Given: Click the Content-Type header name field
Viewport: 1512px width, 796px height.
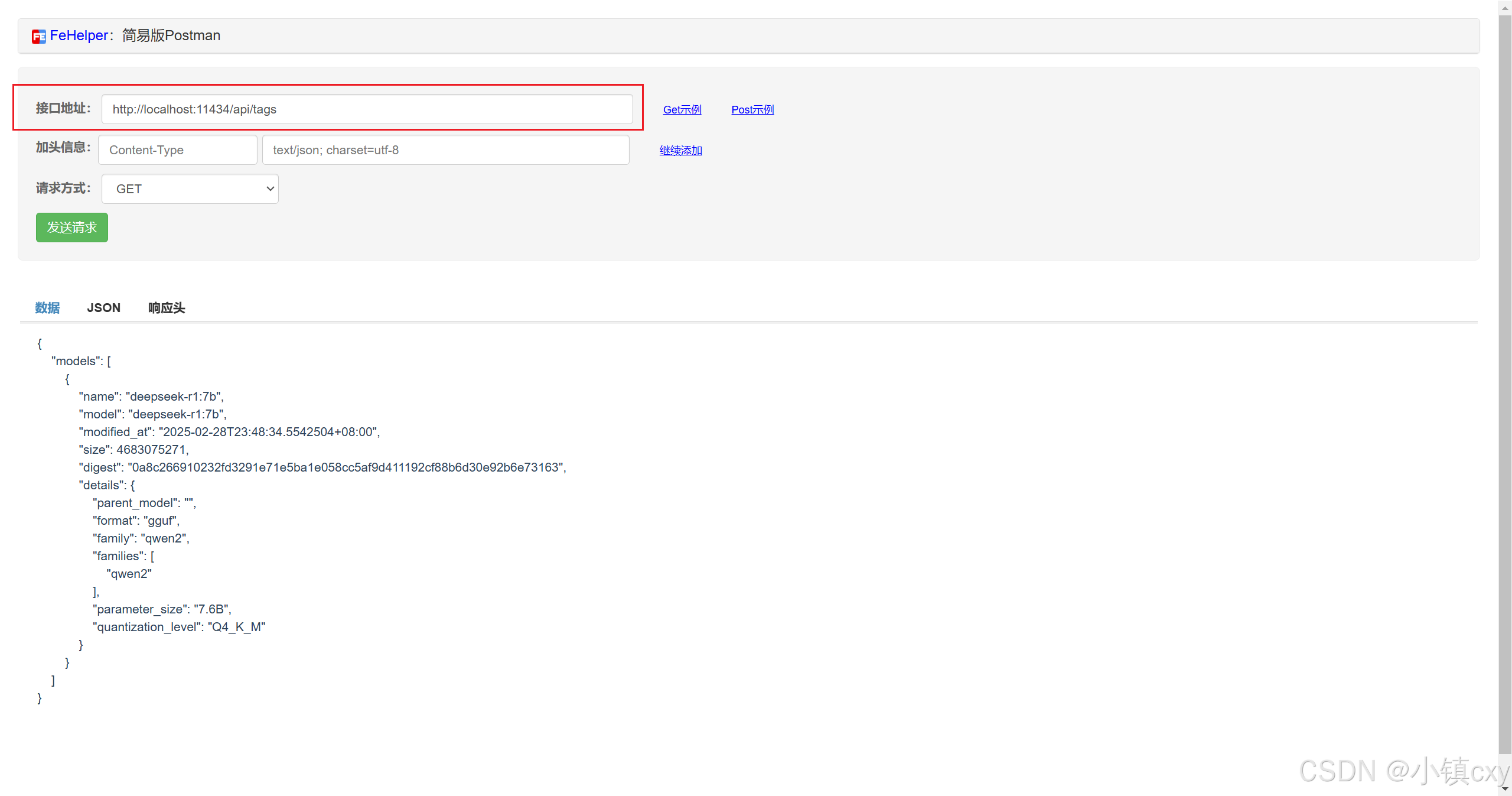Looking at the screenshot, I should point(177,150).
